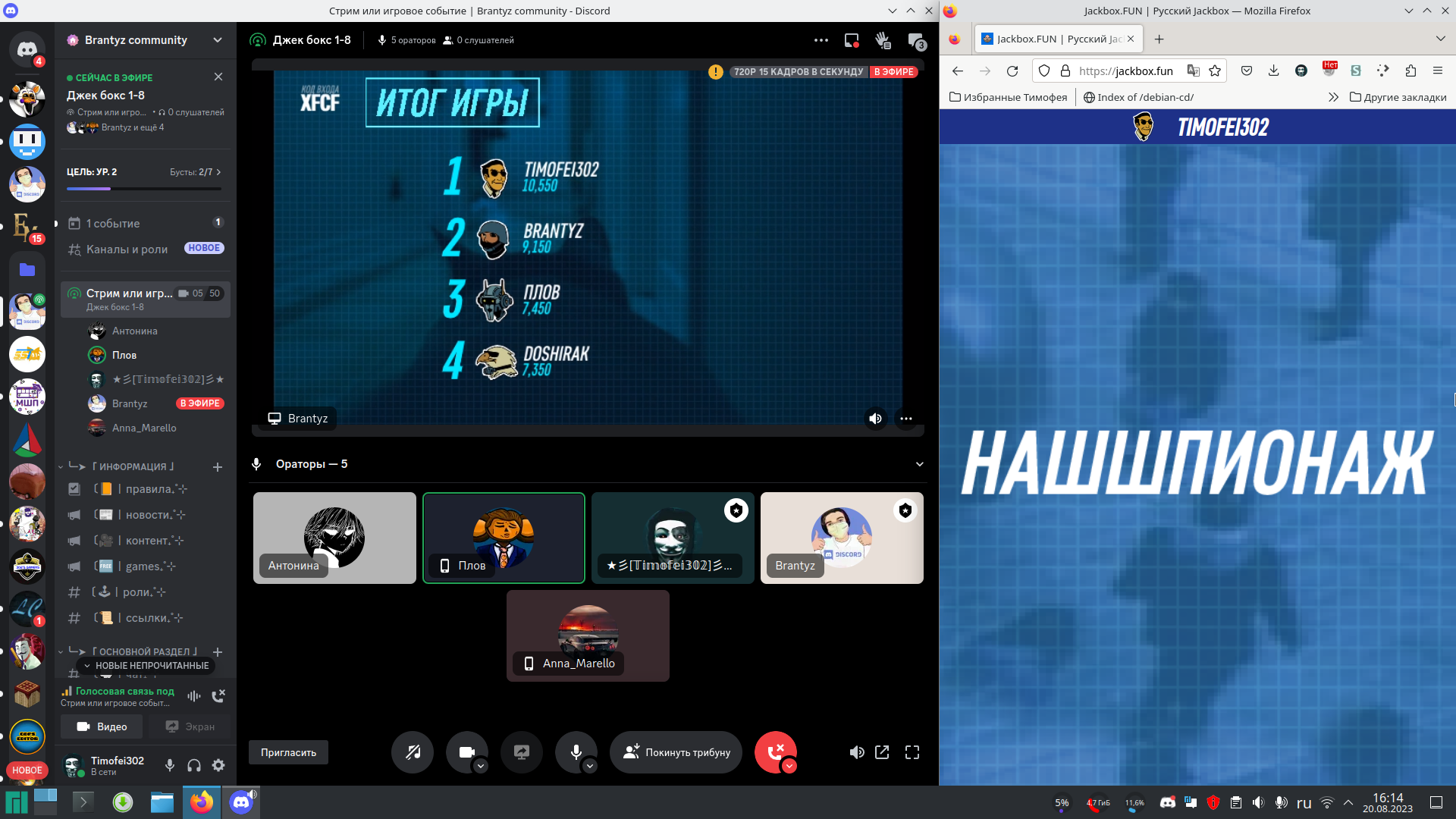
Task: Open Каналы и роли
Action: click(144, 249)
